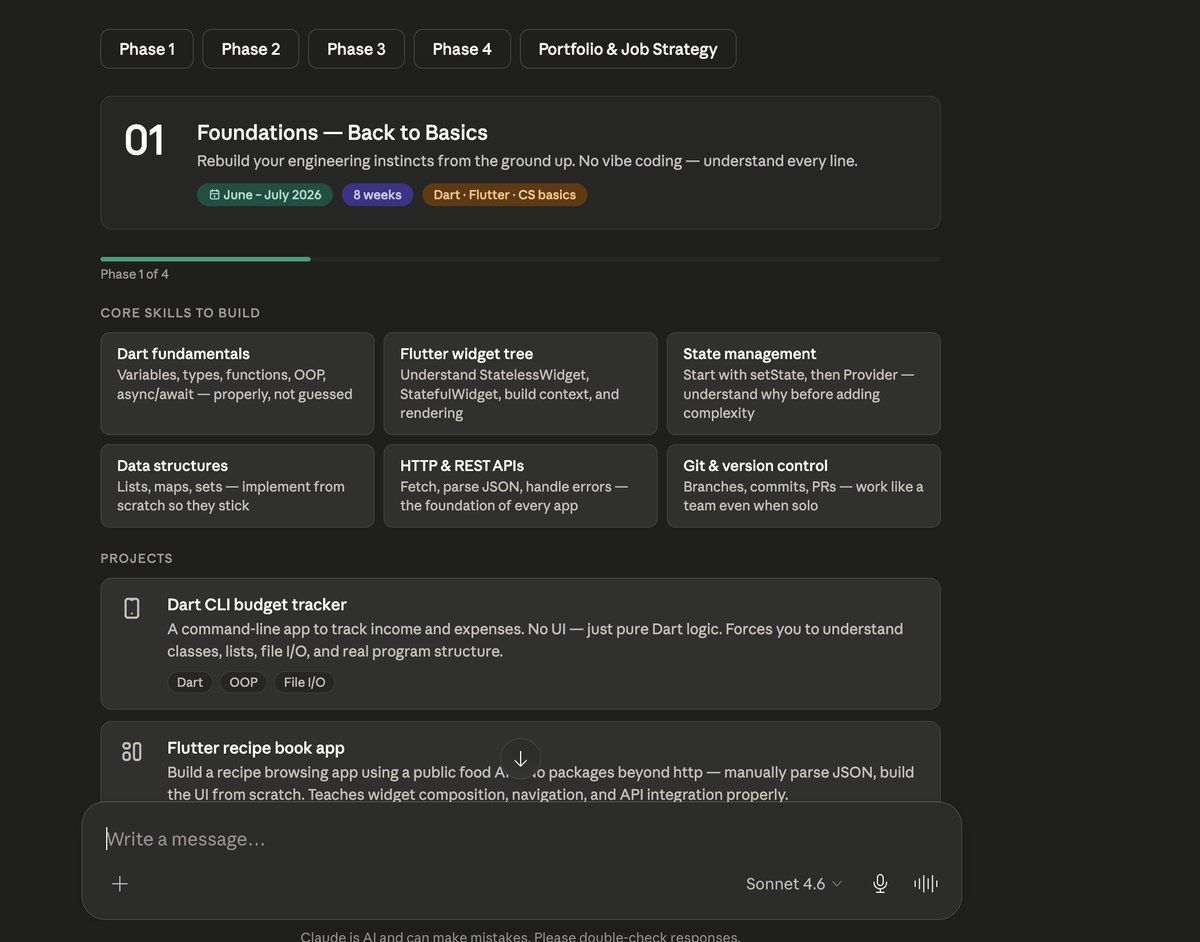Select the Phase 3 tab
Image resolution: width=1200 pixels, height=942 pixels.
356,49
